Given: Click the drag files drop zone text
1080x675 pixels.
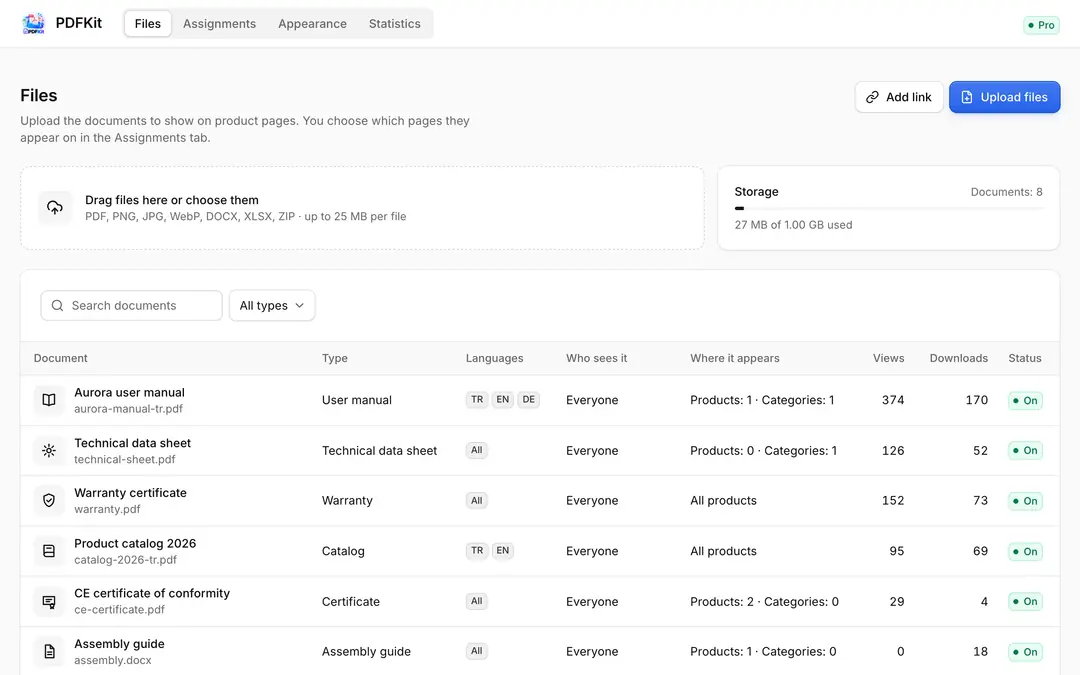Looking at the screenshot, I should pos(172,200).
